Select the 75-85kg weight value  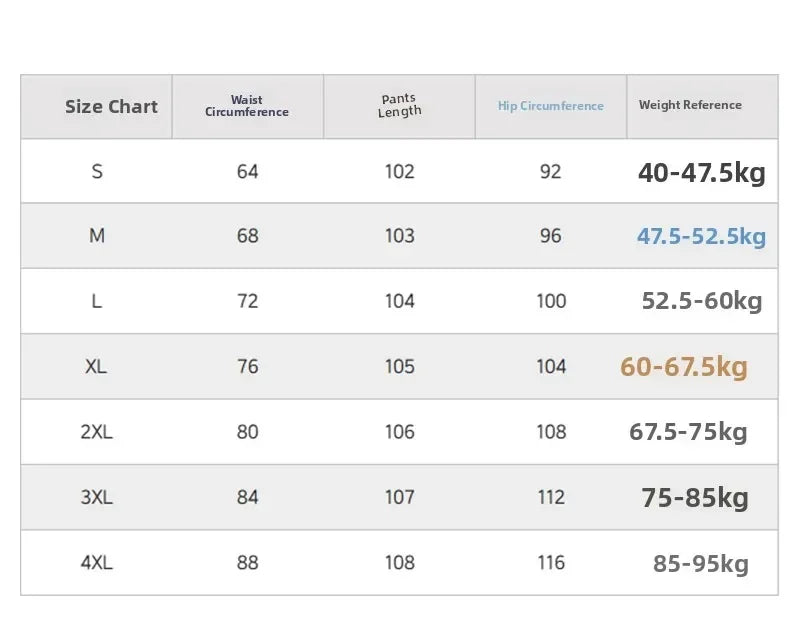(x=695, y=498)
